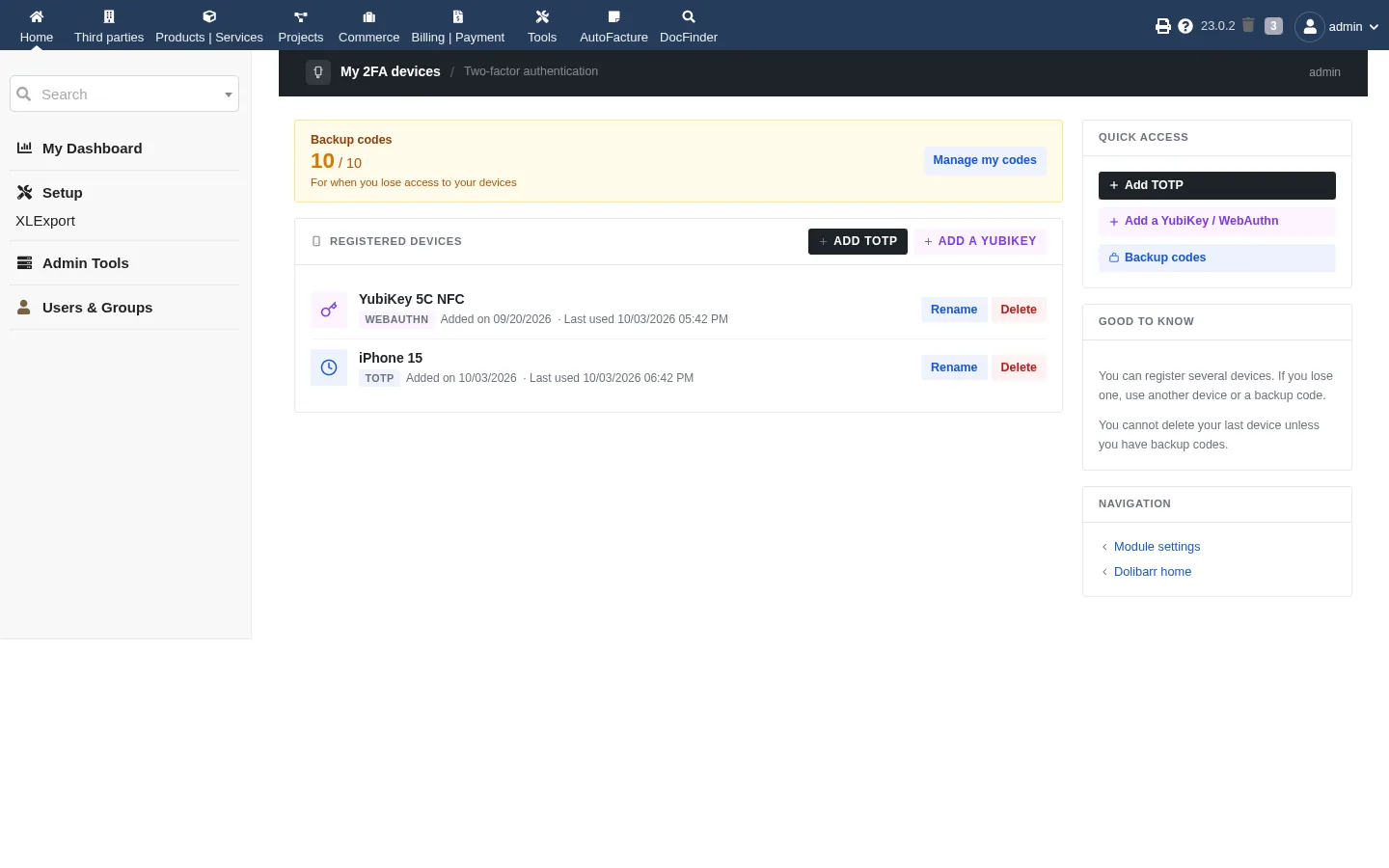
Task: Open the sidebar search dropdown arrow
Action: point(229,95)
